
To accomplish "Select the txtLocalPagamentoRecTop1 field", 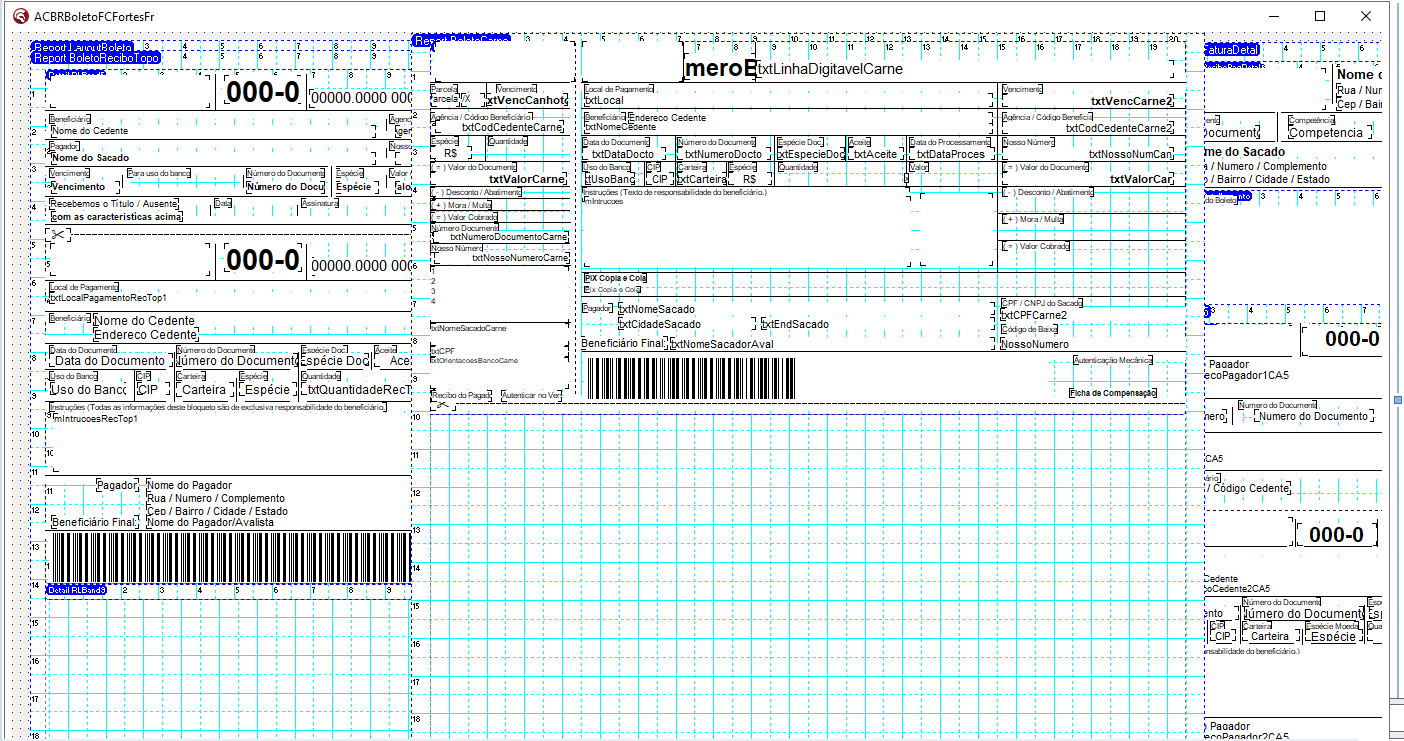I will coord(108,298).
